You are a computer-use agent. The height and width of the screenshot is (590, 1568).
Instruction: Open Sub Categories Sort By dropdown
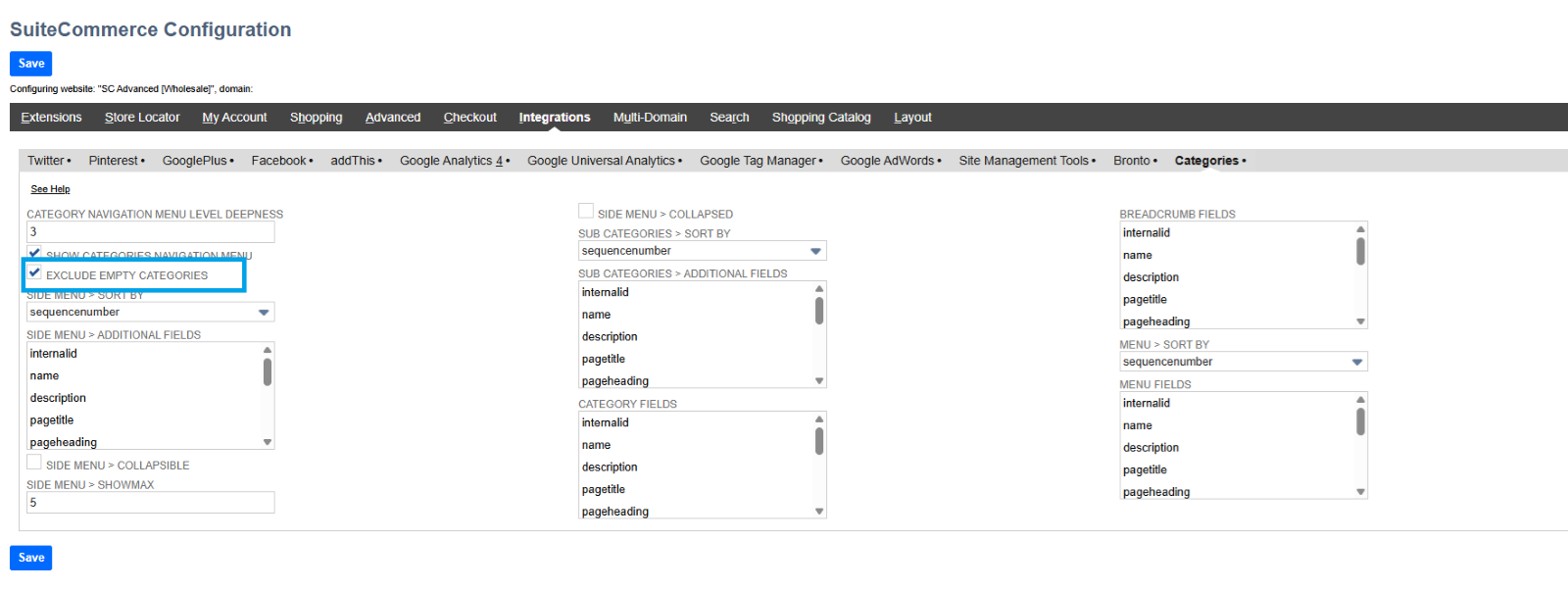coord(702,251)
